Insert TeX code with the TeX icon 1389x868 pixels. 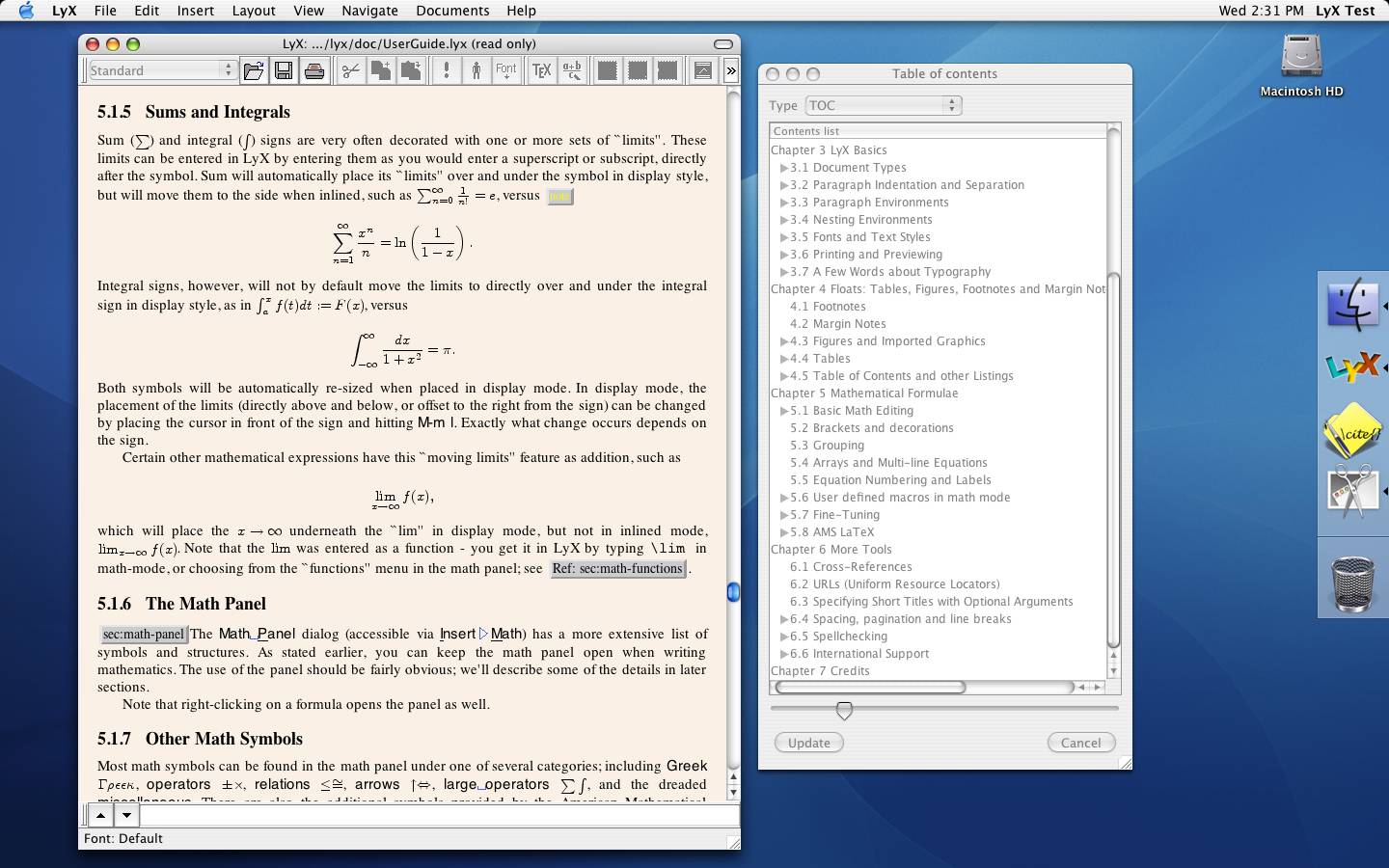pos(542,70)
